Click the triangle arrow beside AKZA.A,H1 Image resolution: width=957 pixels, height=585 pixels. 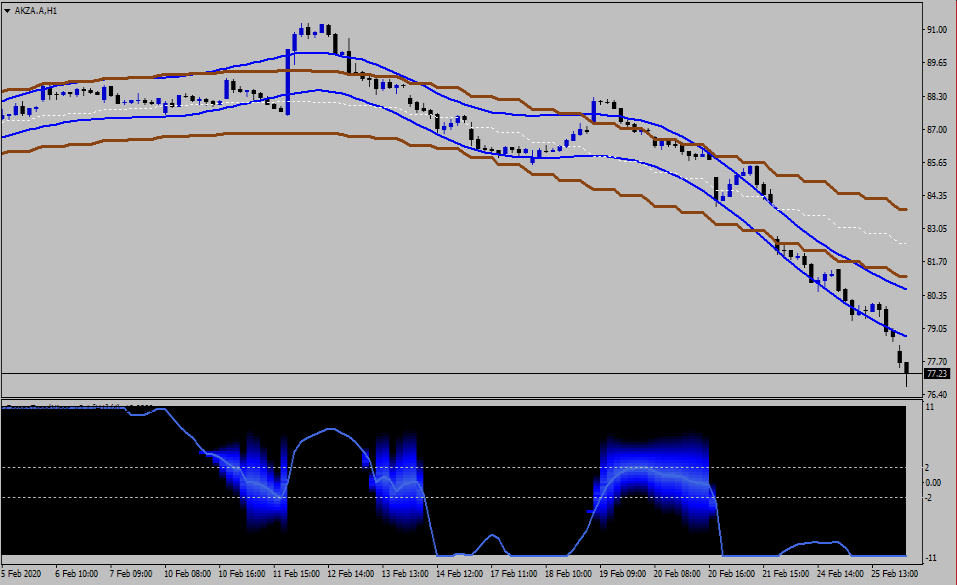point(8,9)
